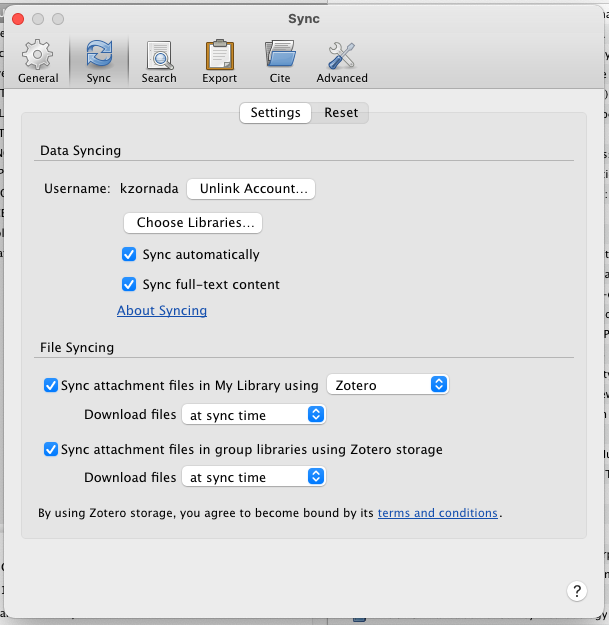Open the Export preferences clipboard icon
609x625 pixels.
220,61
